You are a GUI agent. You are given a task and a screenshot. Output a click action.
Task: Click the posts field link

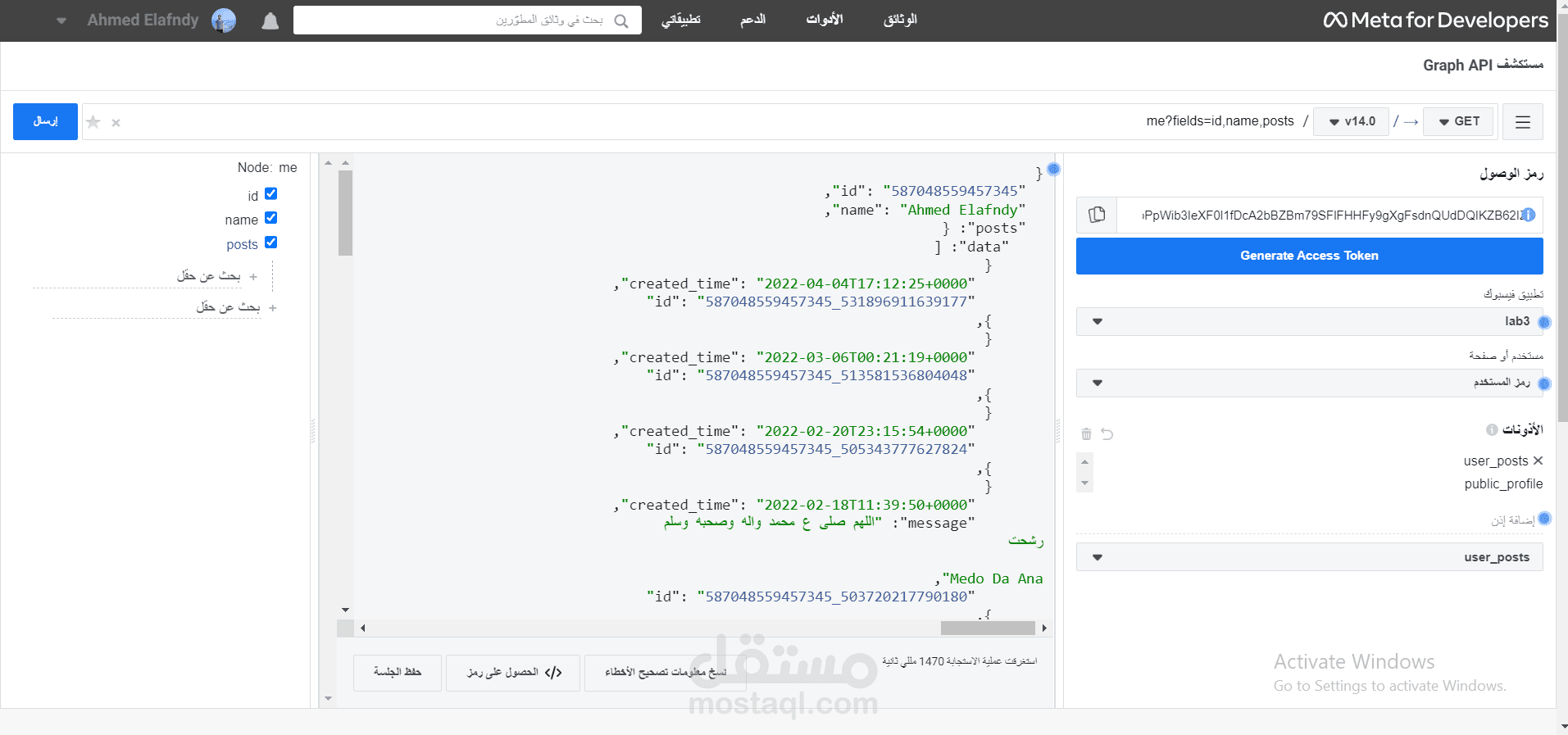pos(243,244)
